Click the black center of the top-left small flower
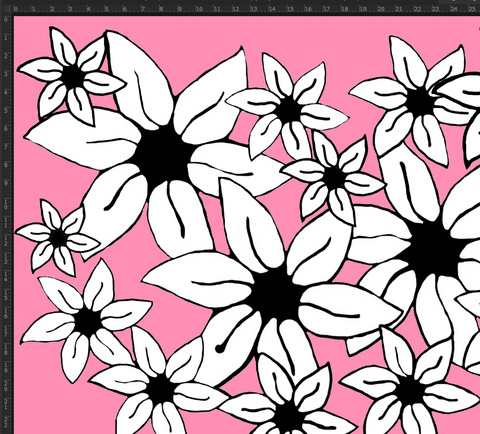Image resolution: width=480 pixels, height=434 pixels. (x=72, y=77)
